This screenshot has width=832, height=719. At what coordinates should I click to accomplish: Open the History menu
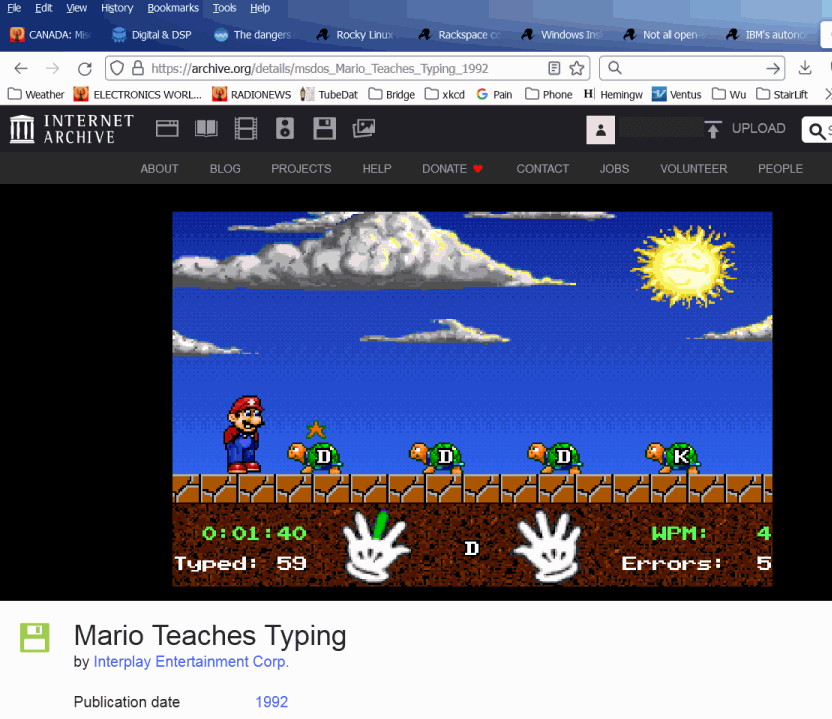pos(117,8)
